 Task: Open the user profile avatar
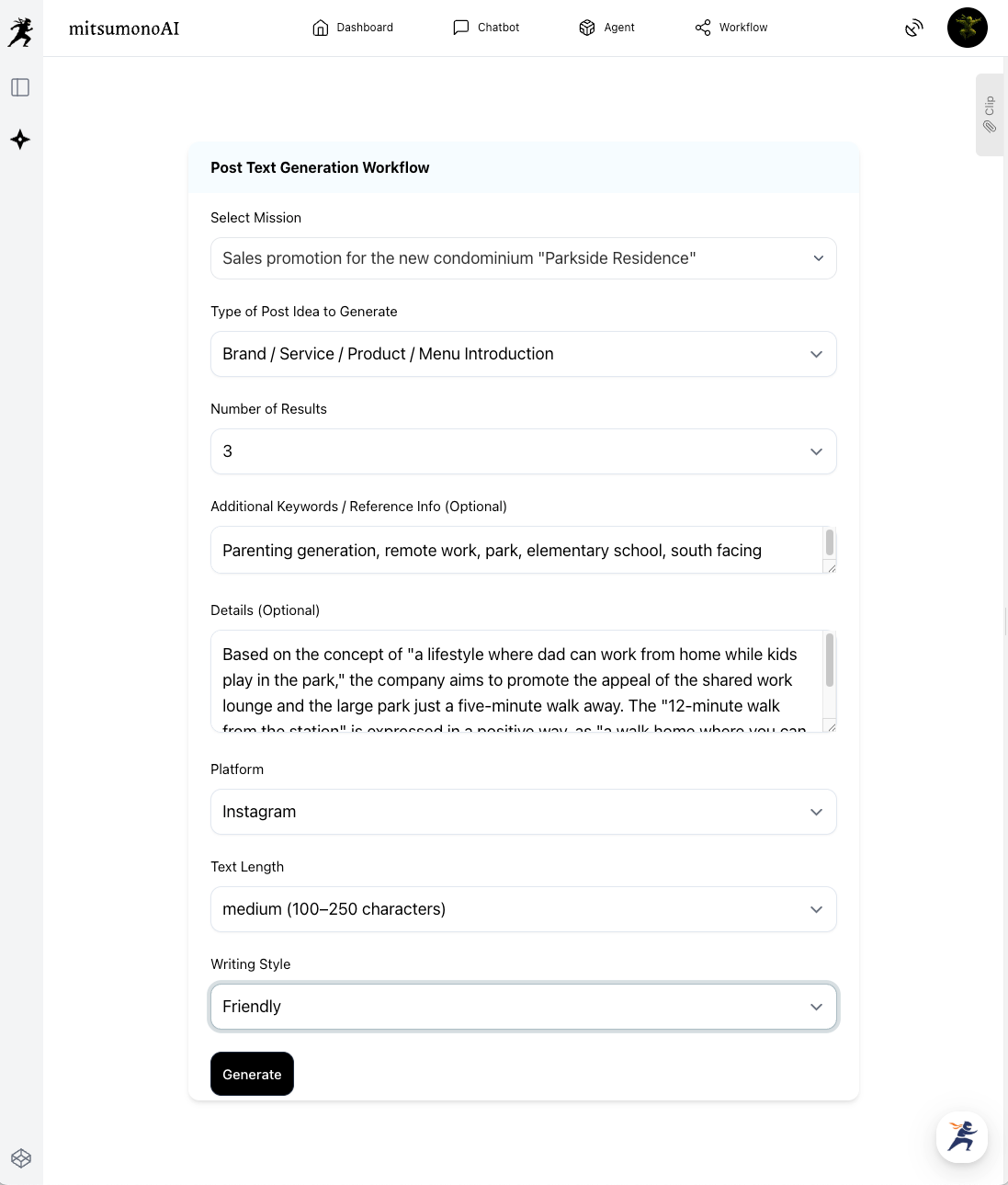click(967, 28)
